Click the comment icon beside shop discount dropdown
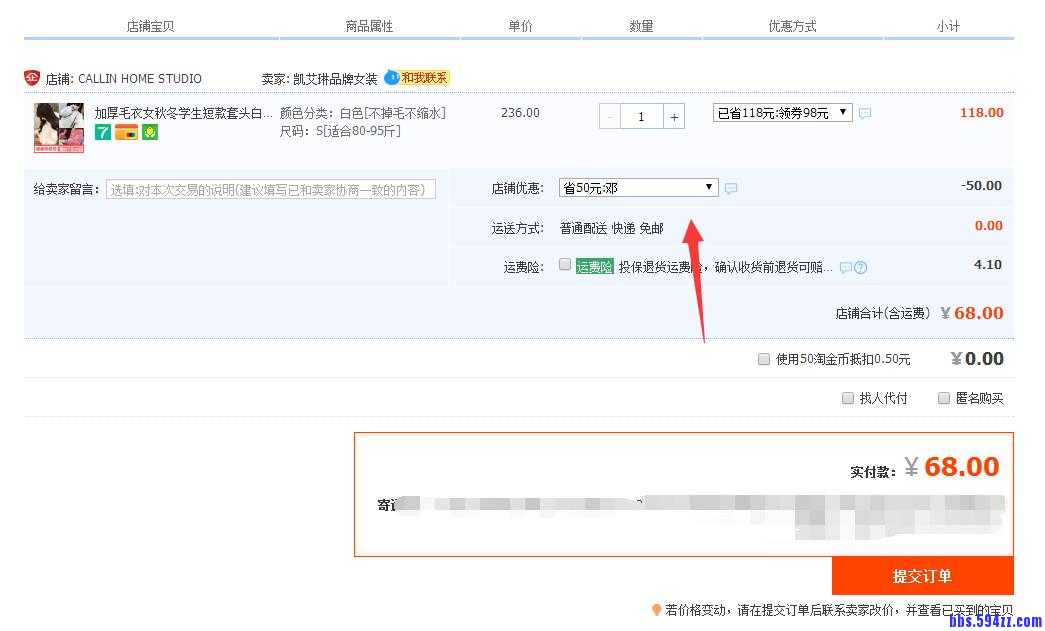Viewport: 1045px width, 631px height. pos(731,188)
